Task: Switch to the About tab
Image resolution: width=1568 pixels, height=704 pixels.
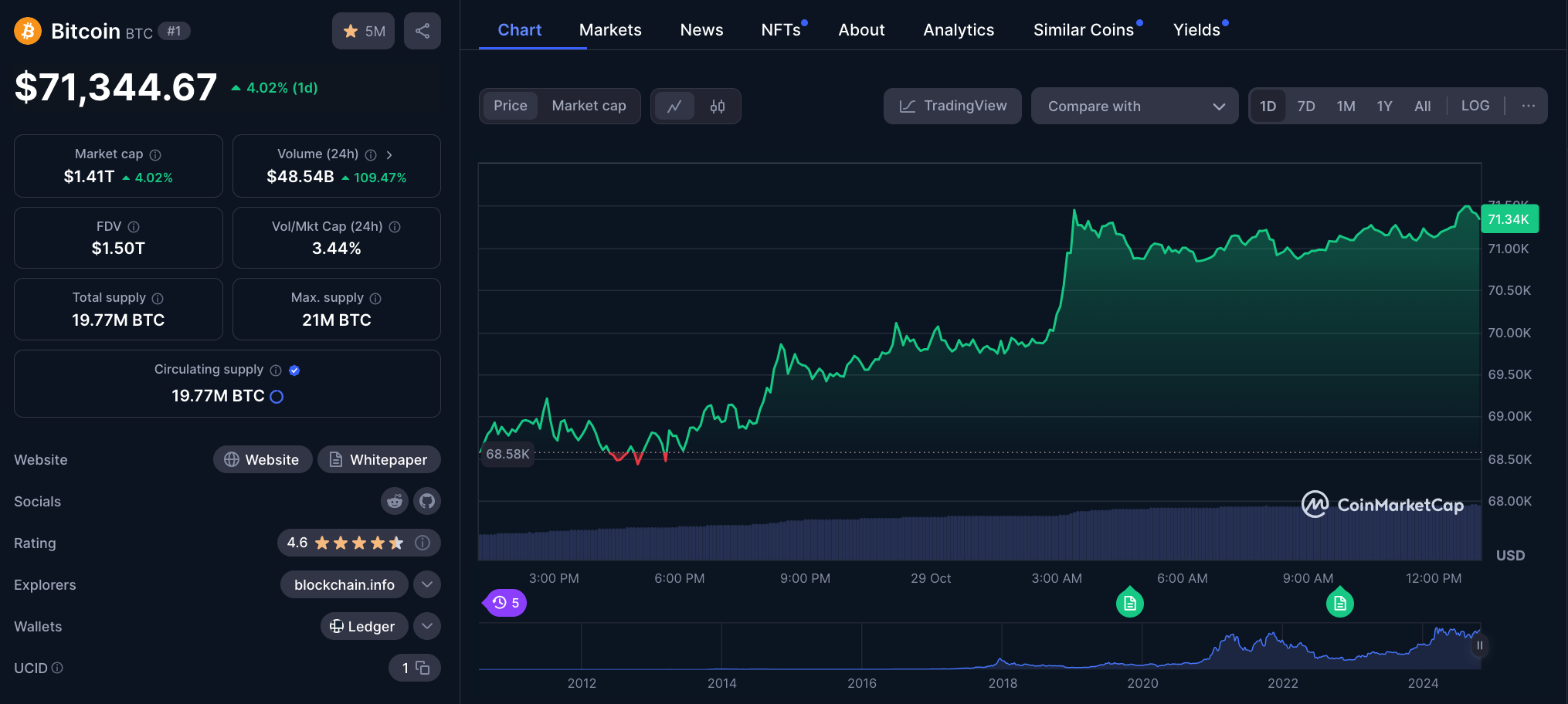Action: 861,30
